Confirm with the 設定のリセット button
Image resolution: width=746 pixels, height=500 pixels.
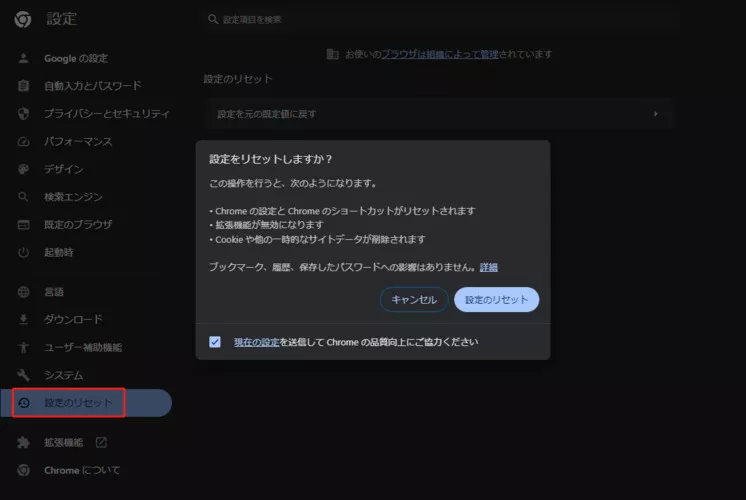(496, 300)
